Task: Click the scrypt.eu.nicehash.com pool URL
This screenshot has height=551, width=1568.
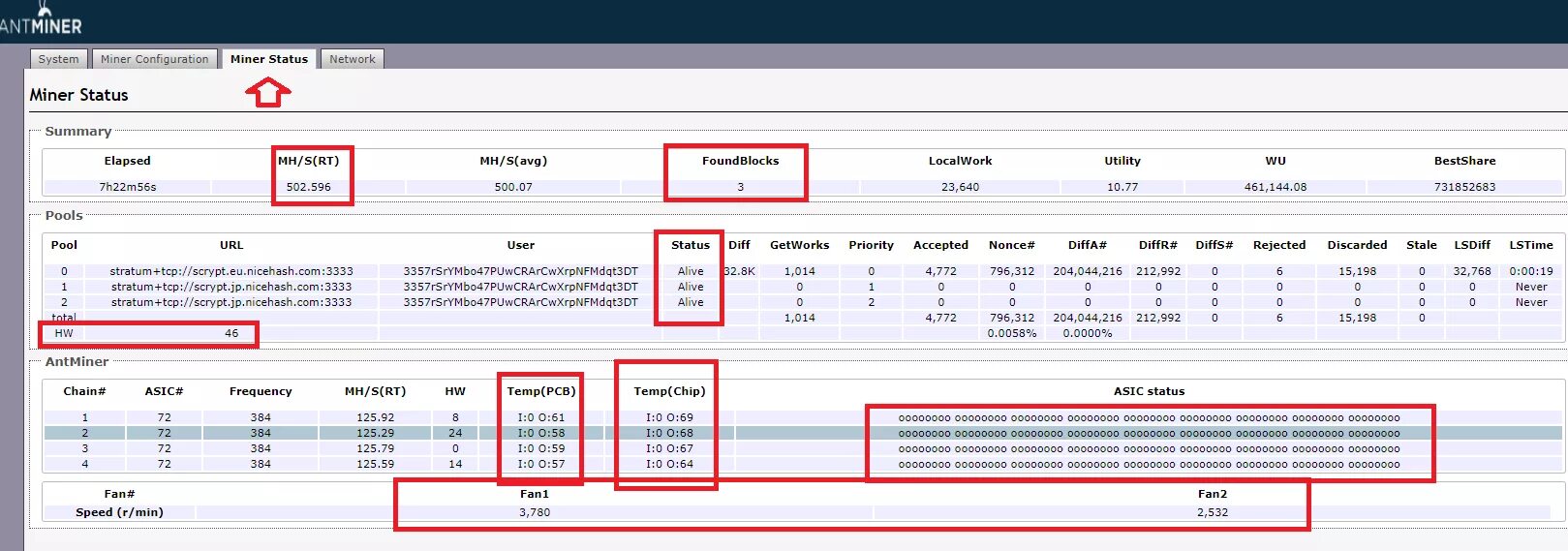Action: (x=231, y=271)
